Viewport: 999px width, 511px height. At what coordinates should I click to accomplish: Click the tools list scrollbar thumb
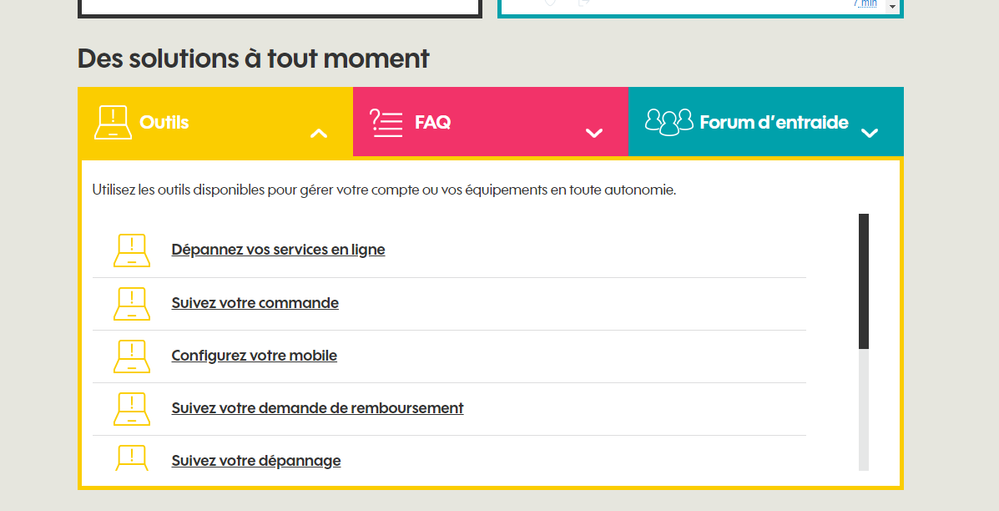[864, 281]
